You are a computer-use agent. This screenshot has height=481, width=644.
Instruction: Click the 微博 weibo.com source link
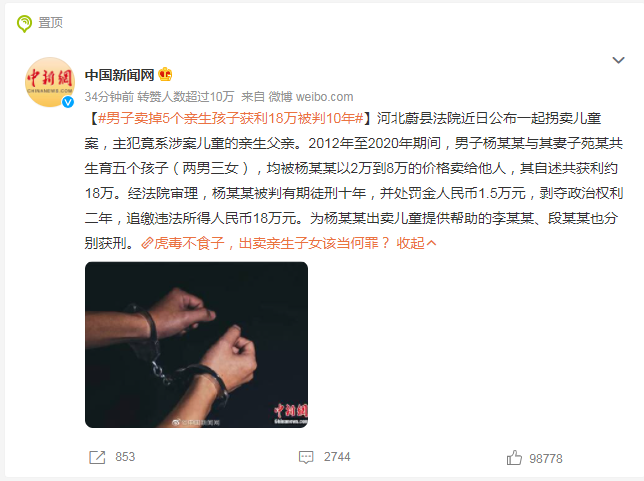[310, 97]
